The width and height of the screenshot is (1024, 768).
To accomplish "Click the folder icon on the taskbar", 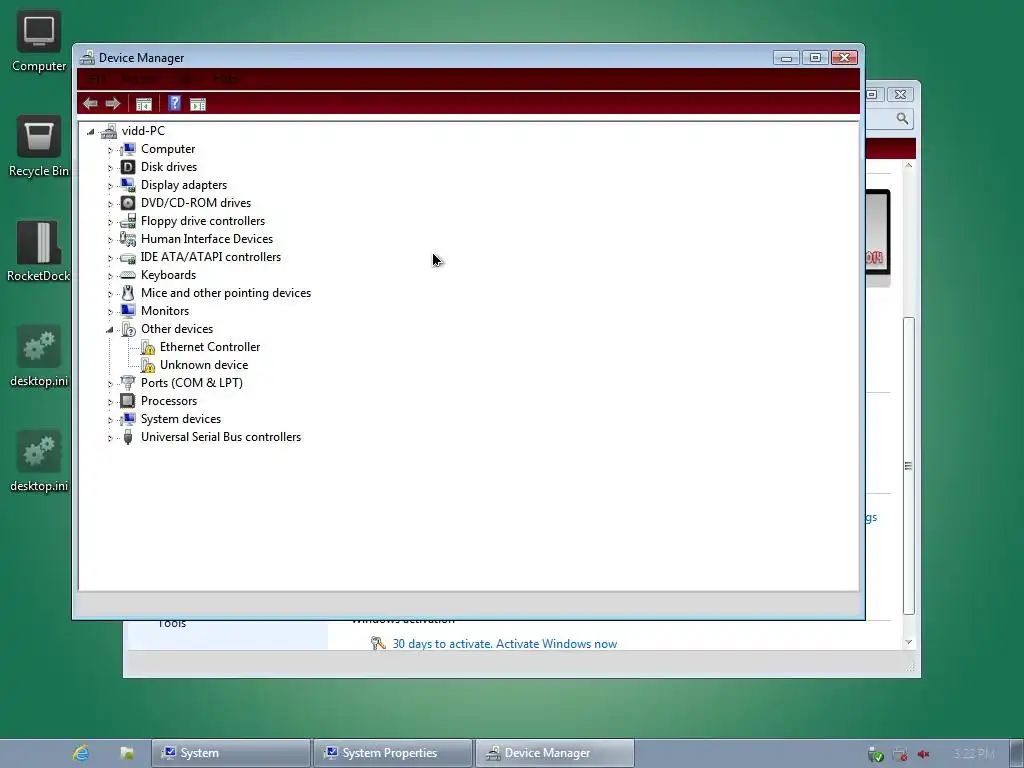I will [127, 753].
